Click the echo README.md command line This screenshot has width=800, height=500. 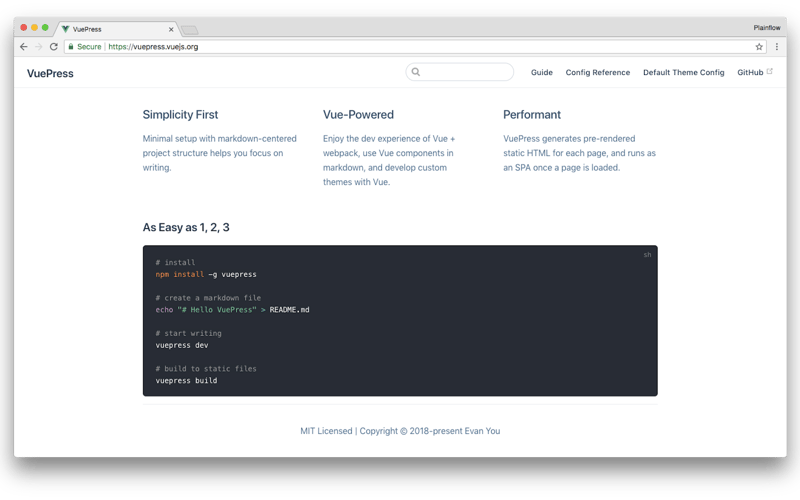point(233,310)
